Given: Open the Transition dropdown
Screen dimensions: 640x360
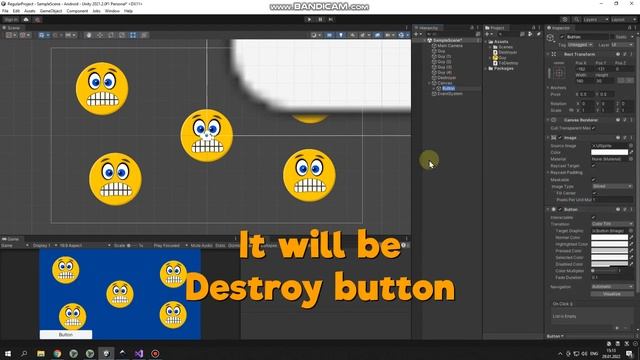Looking at the screenshot, I should pos(612,224).
